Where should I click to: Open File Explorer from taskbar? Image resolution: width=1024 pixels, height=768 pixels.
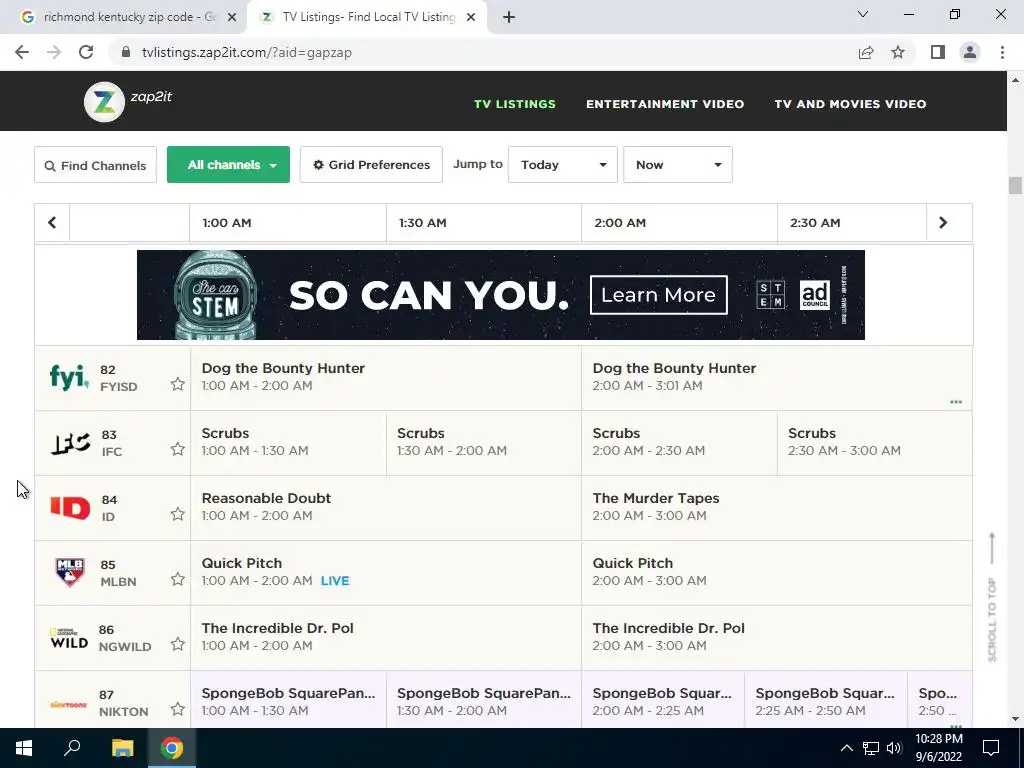coord(122,748)
